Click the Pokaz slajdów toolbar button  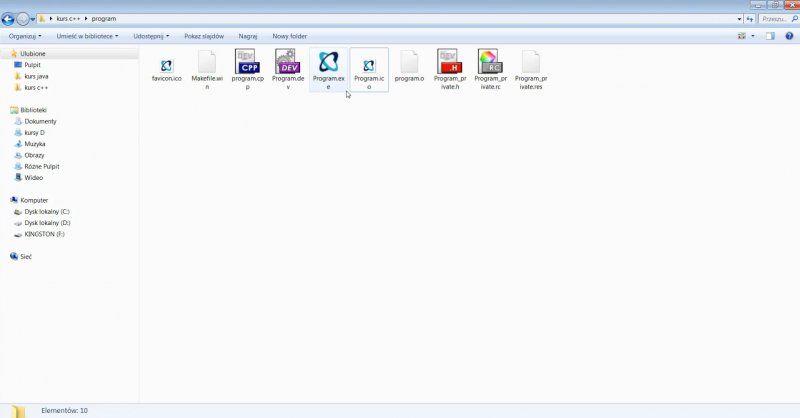pyautogui.click(x=204, y=36)
